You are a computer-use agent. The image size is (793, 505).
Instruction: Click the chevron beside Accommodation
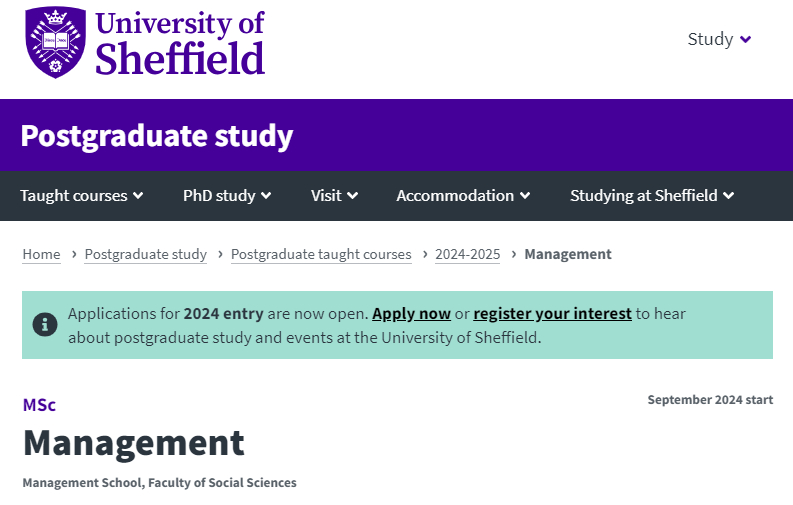[x=525, y=196]
